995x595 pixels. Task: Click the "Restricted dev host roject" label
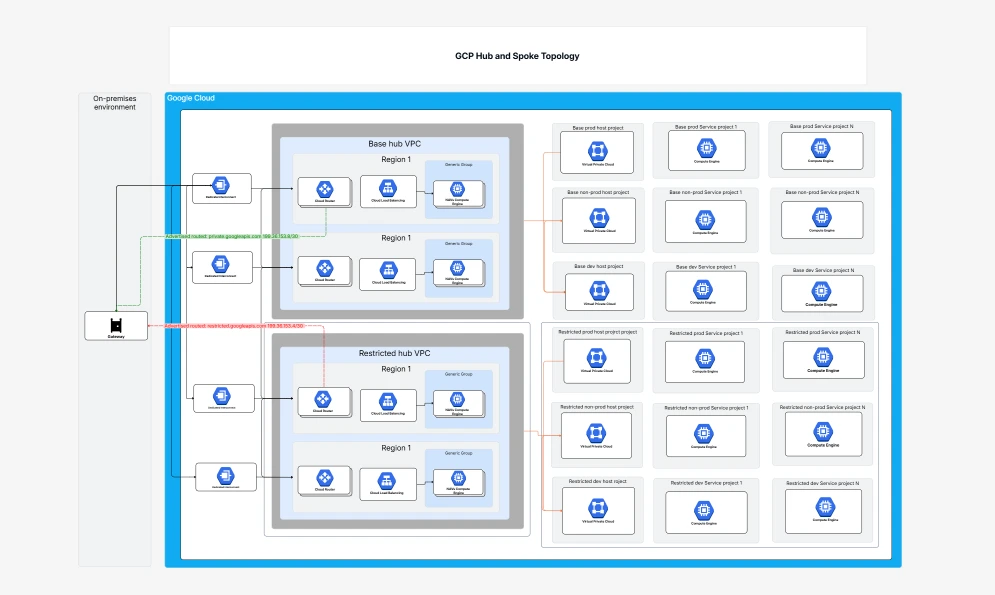pyautogui.click(x=597, y=481)
